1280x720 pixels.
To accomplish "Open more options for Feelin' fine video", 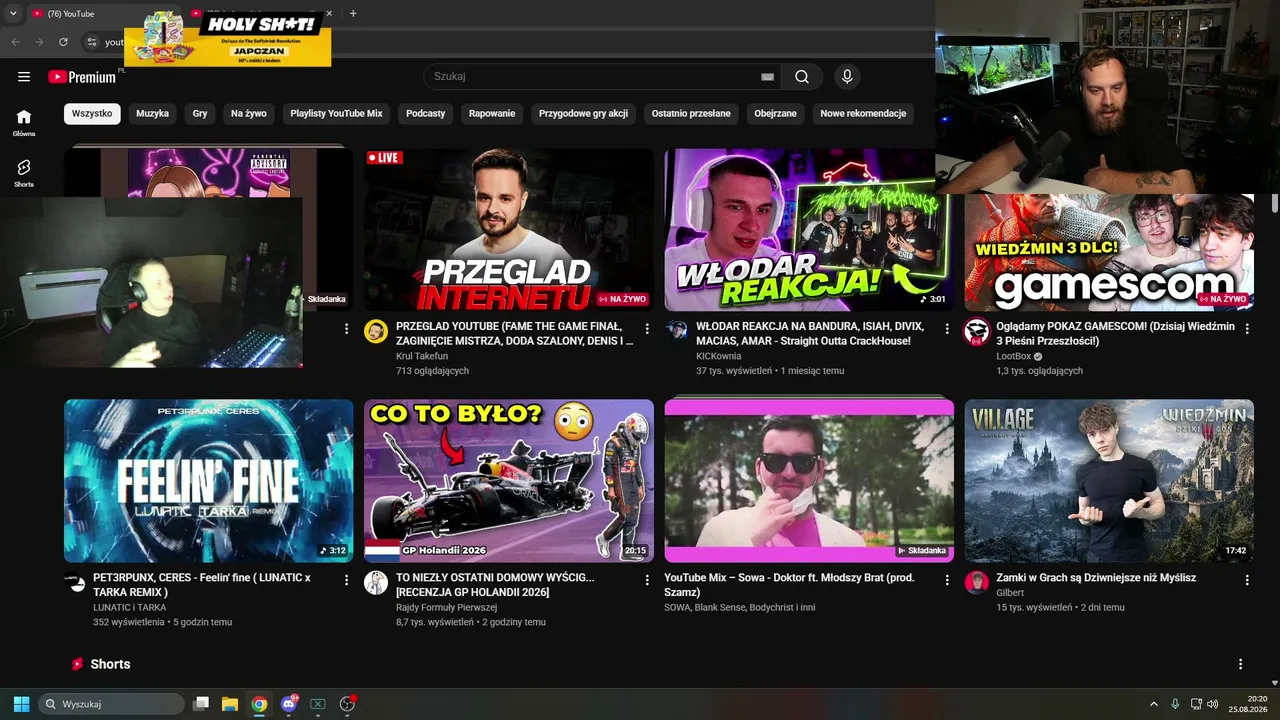I will [347, 580].
